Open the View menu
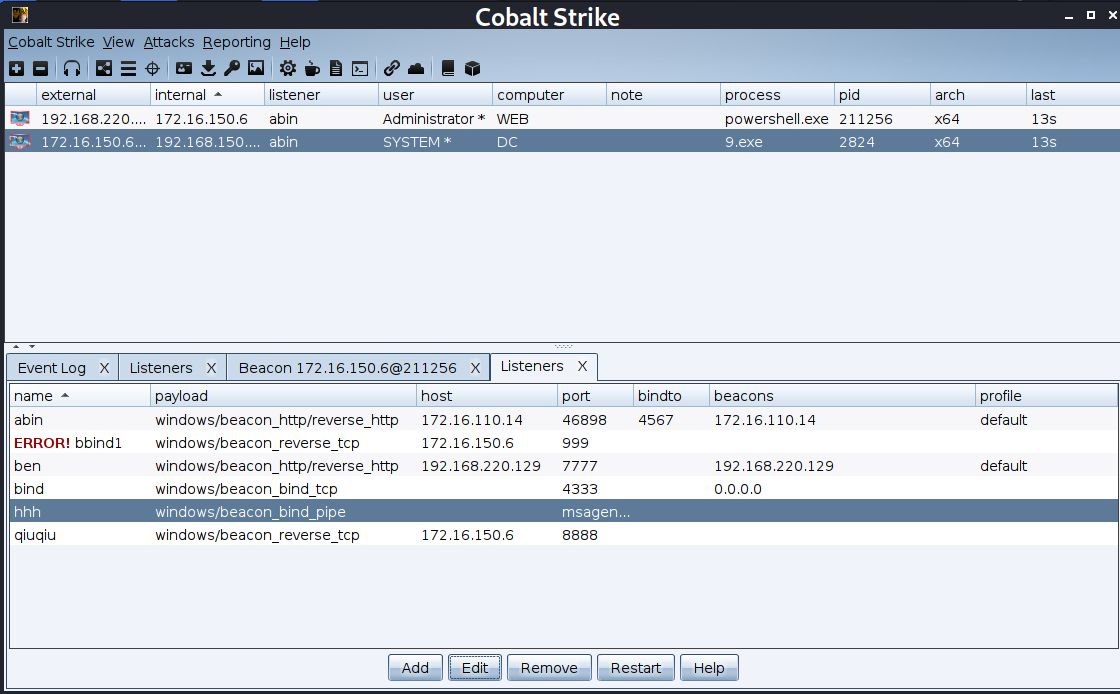 [x=118, y=42]
